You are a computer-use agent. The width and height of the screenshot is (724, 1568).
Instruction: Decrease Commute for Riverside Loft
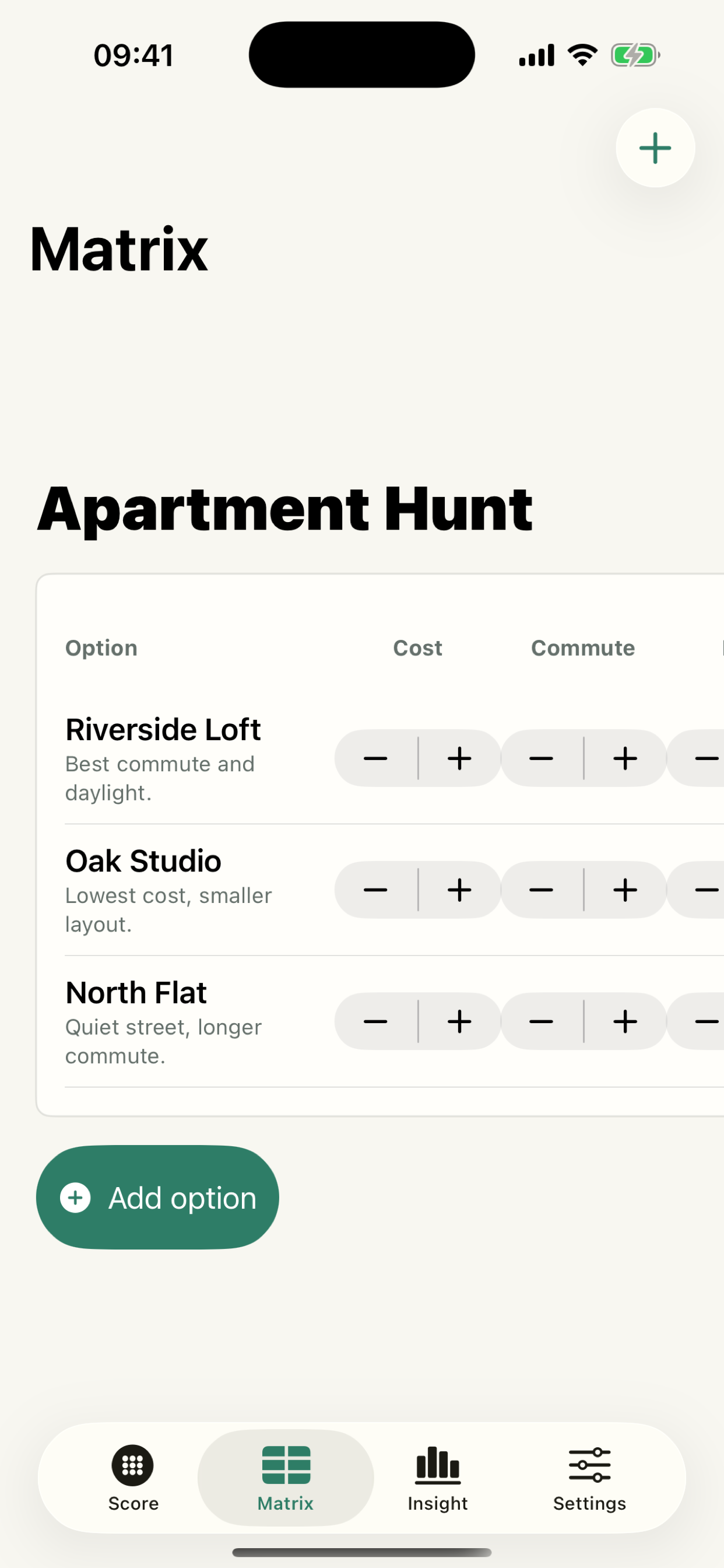click(541, 758)
